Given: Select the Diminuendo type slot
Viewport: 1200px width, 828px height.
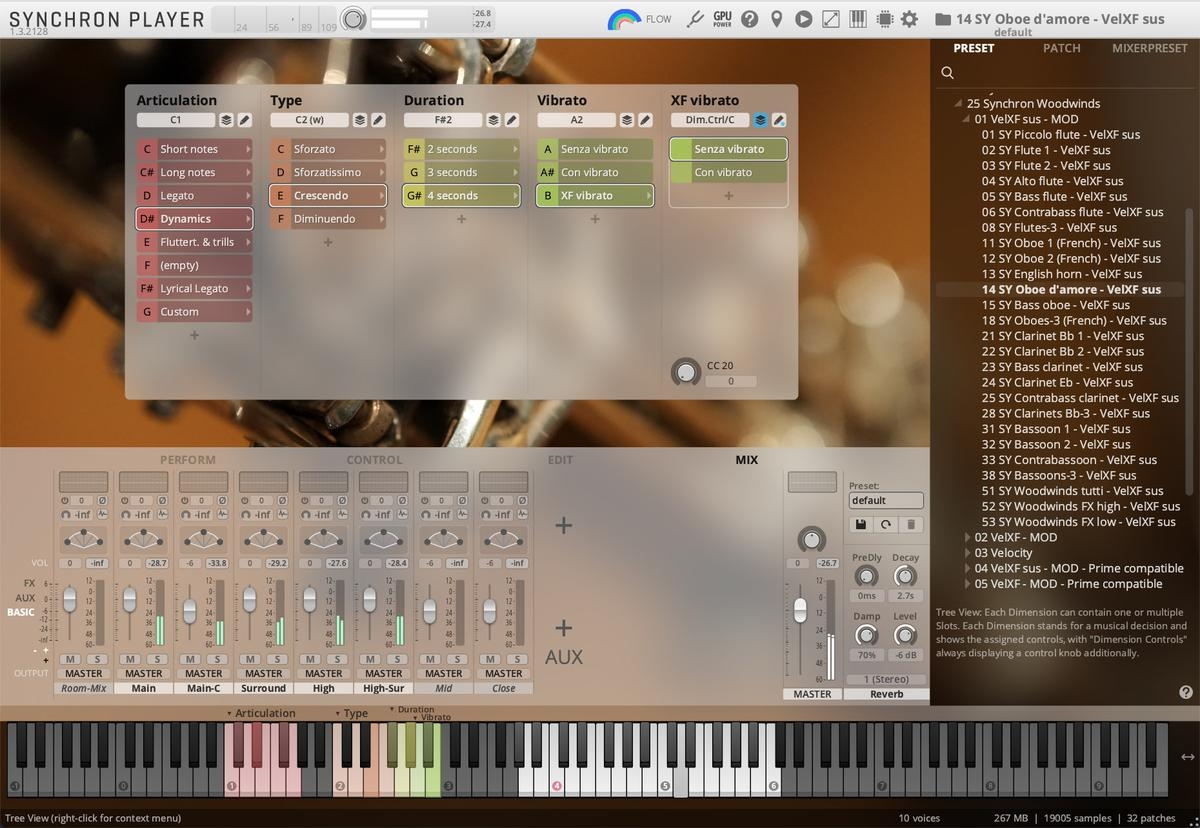Looking at the screenshot, I should (327, 219).
